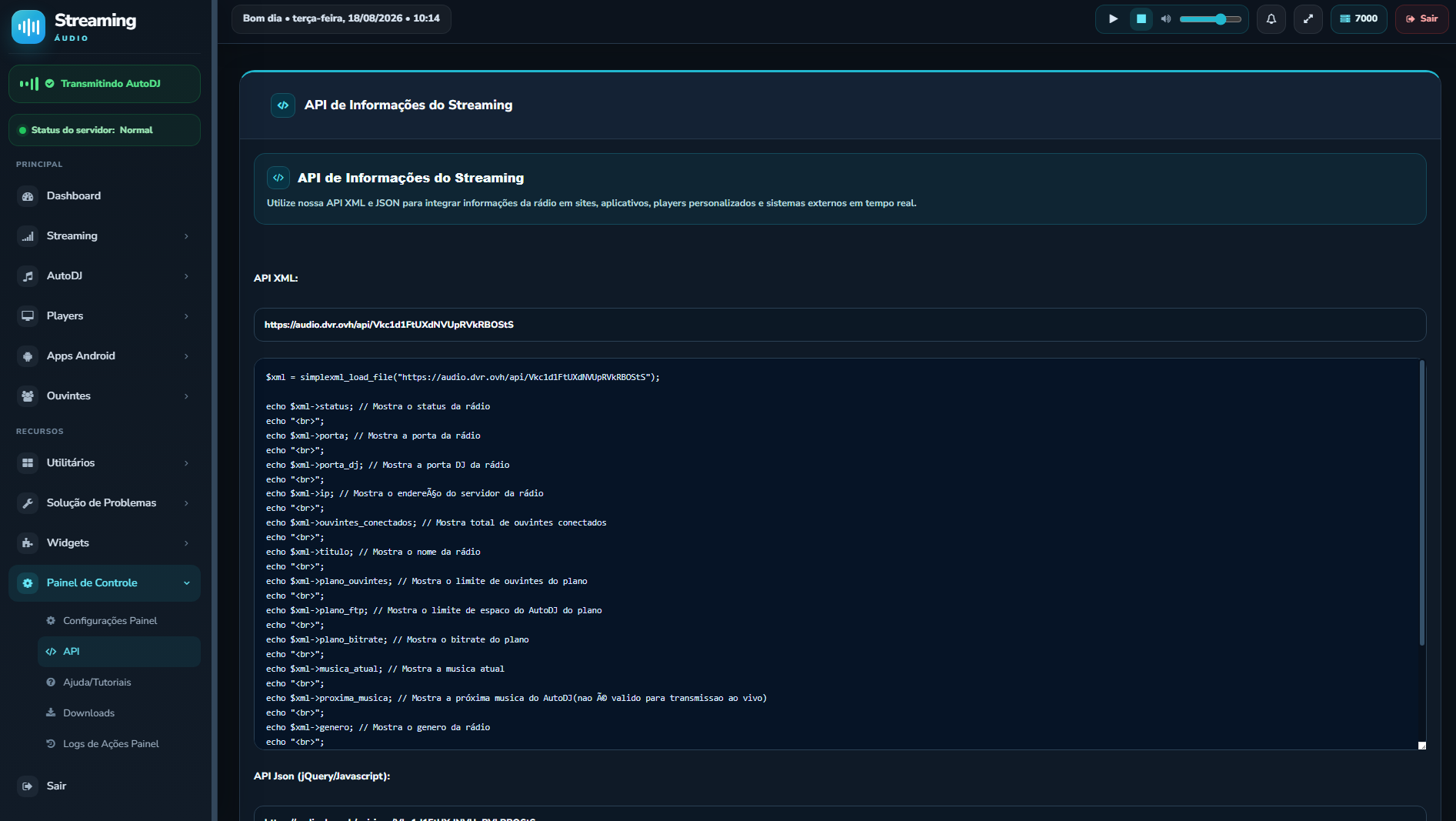Expand the Streaming menu chevron
Screen dimensions: 1456x821
(186, 236)
